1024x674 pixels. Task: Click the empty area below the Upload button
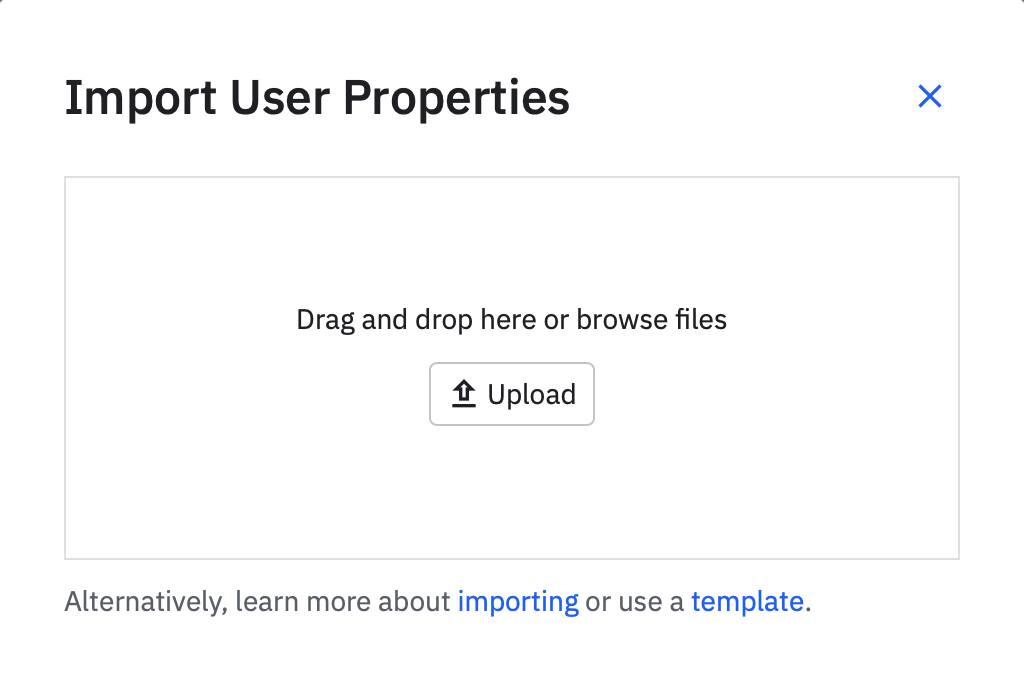512,490
